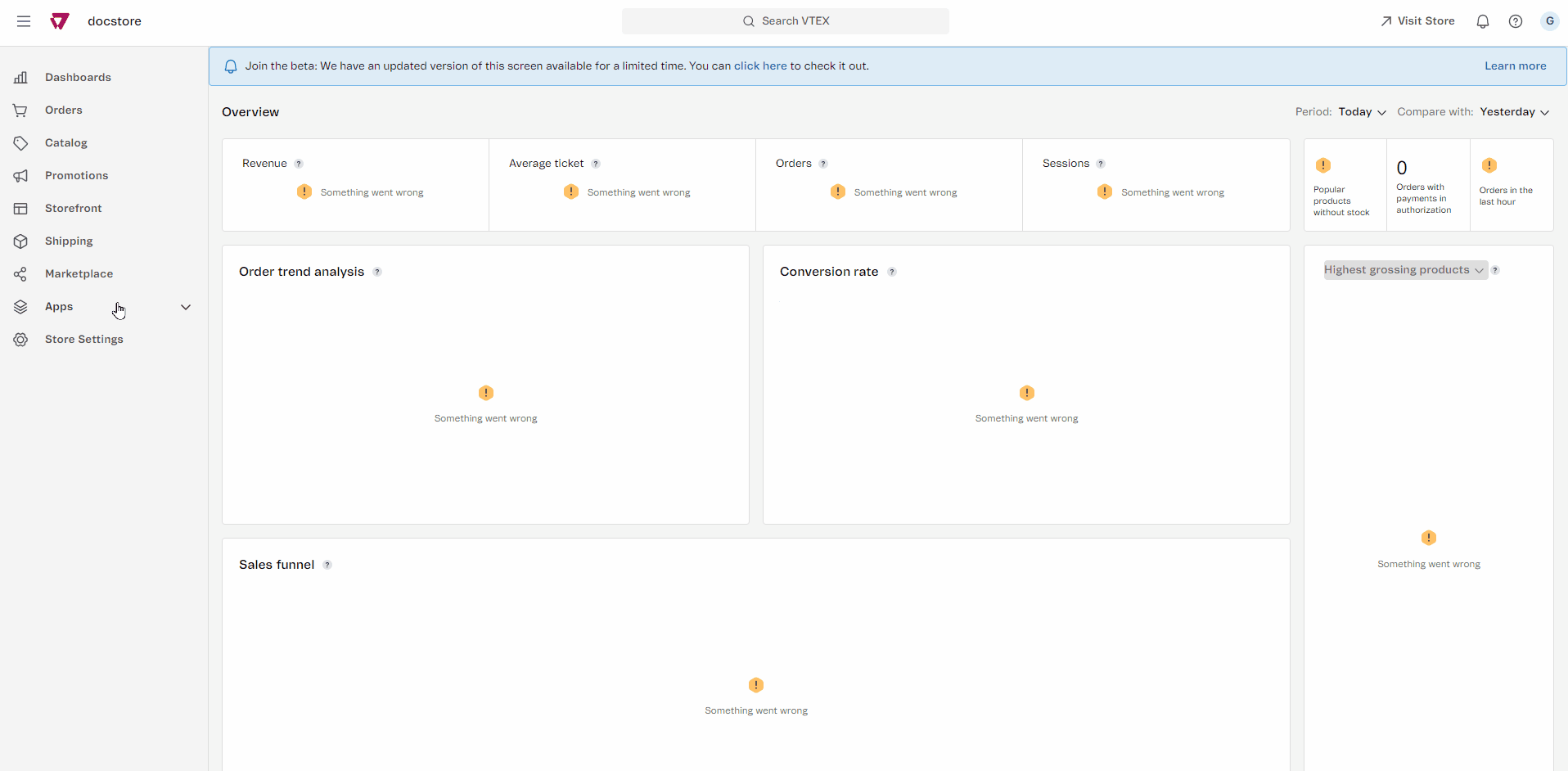Screen dimensions: 1568x771
Task: Go to Catalog in the sidebar
Action: click(x=66, y=143)
